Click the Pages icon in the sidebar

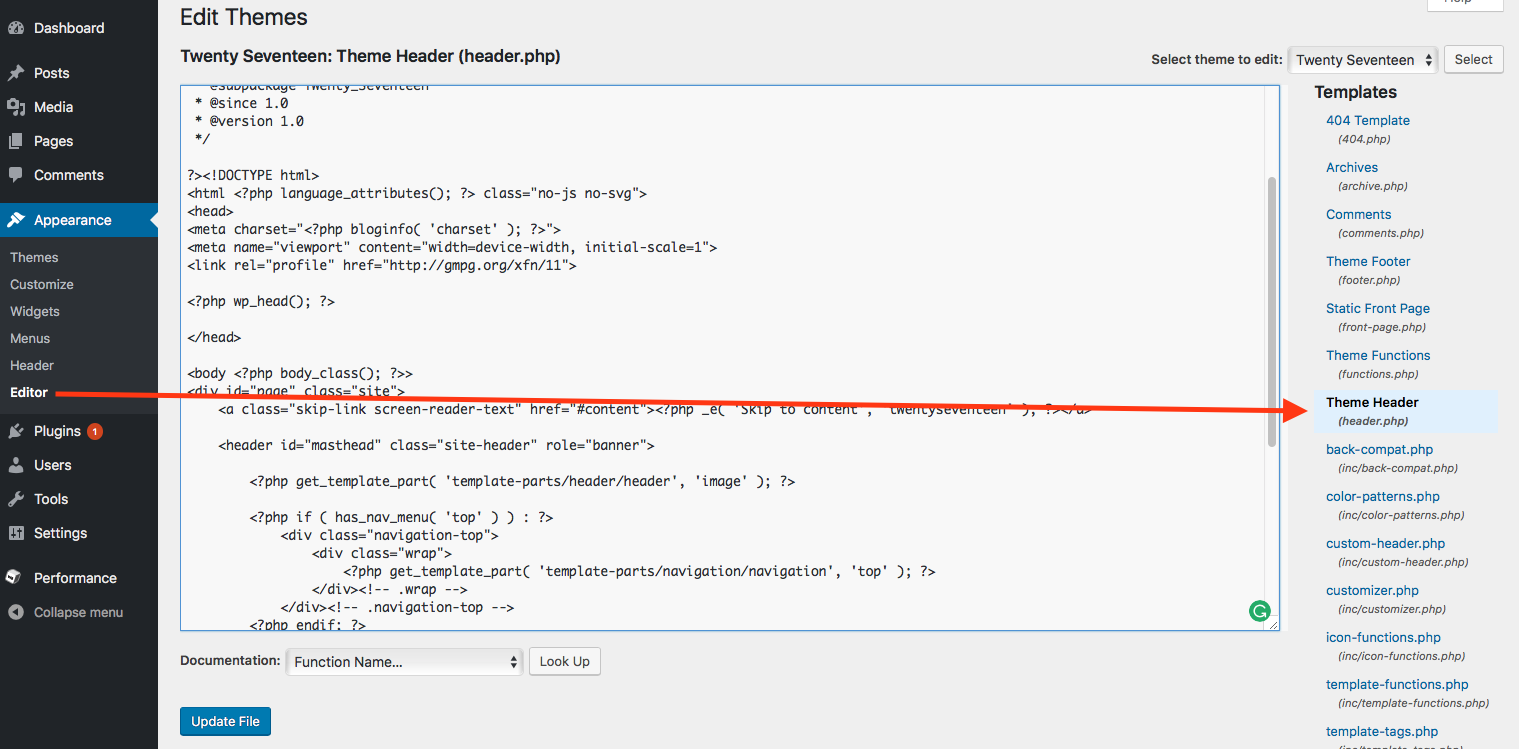coord(16,141)
